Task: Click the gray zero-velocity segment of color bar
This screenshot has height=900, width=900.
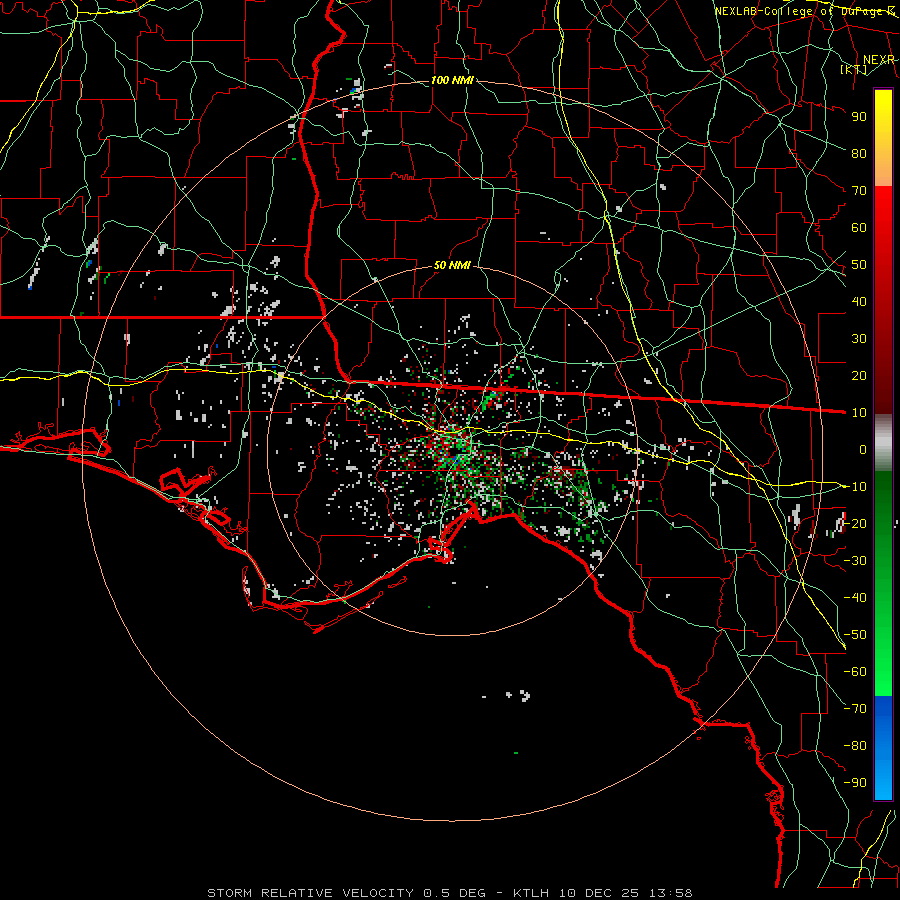Action: (883, 442)
